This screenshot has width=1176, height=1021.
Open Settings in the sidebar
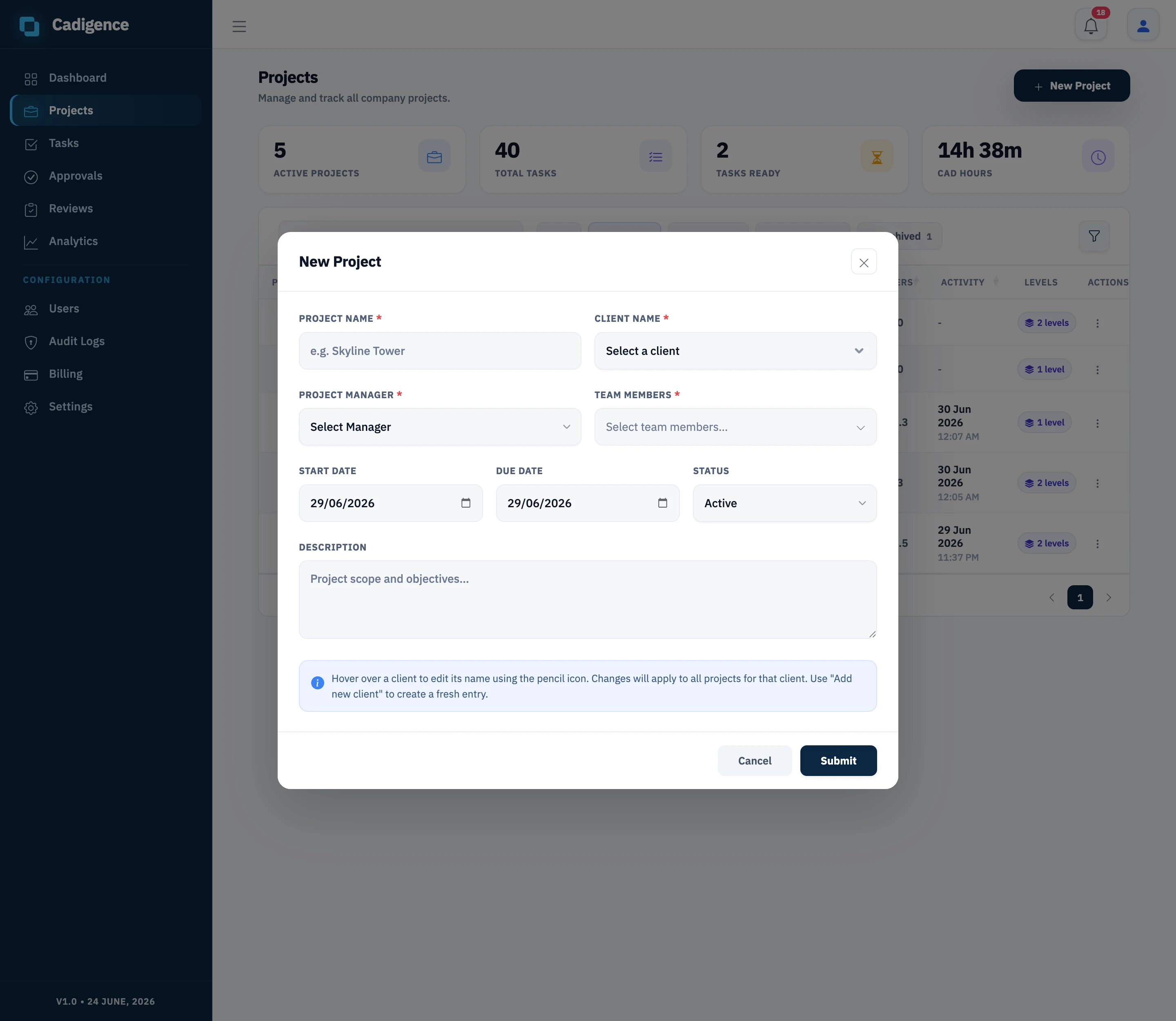[x=106, y=407]
